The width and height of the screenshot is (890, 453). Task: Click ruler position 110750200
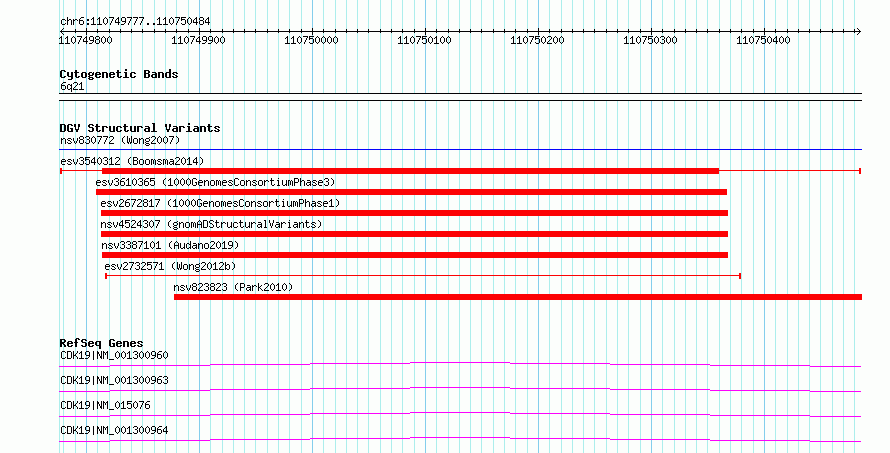click(537, 40)
